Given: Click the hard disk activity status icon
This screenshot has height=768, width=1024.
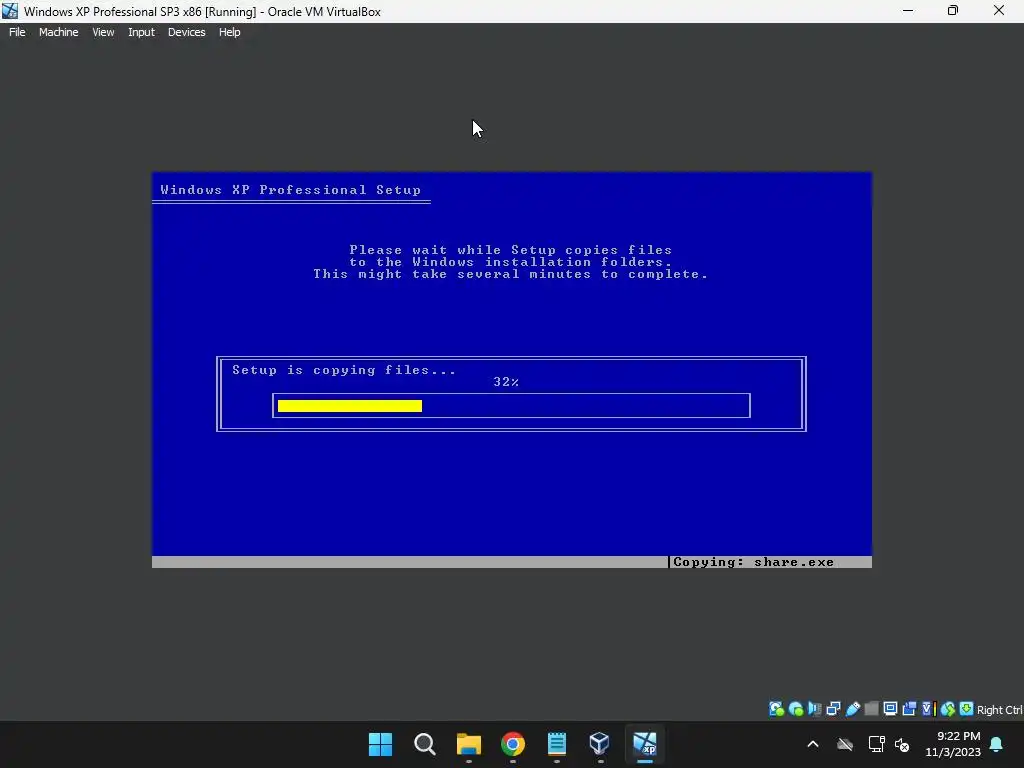Looking at the screenshot, I should [776, 709].
